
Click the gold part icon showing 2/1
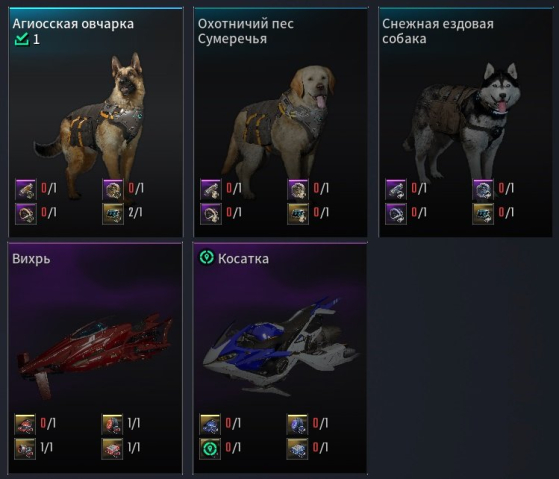point(113,214)
